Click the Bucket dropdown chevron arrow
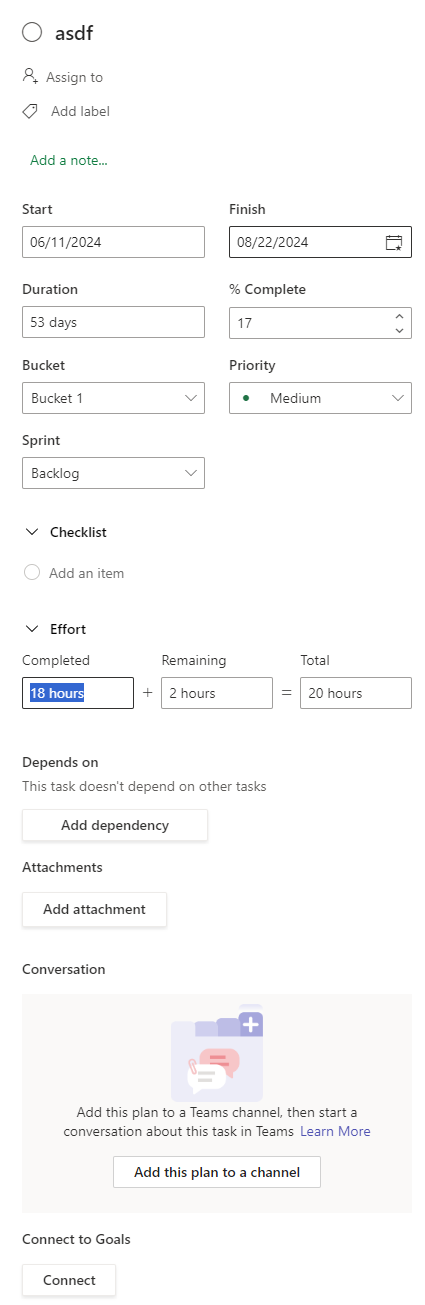This screenshot has width=425, height=1305. click(191, 398)
